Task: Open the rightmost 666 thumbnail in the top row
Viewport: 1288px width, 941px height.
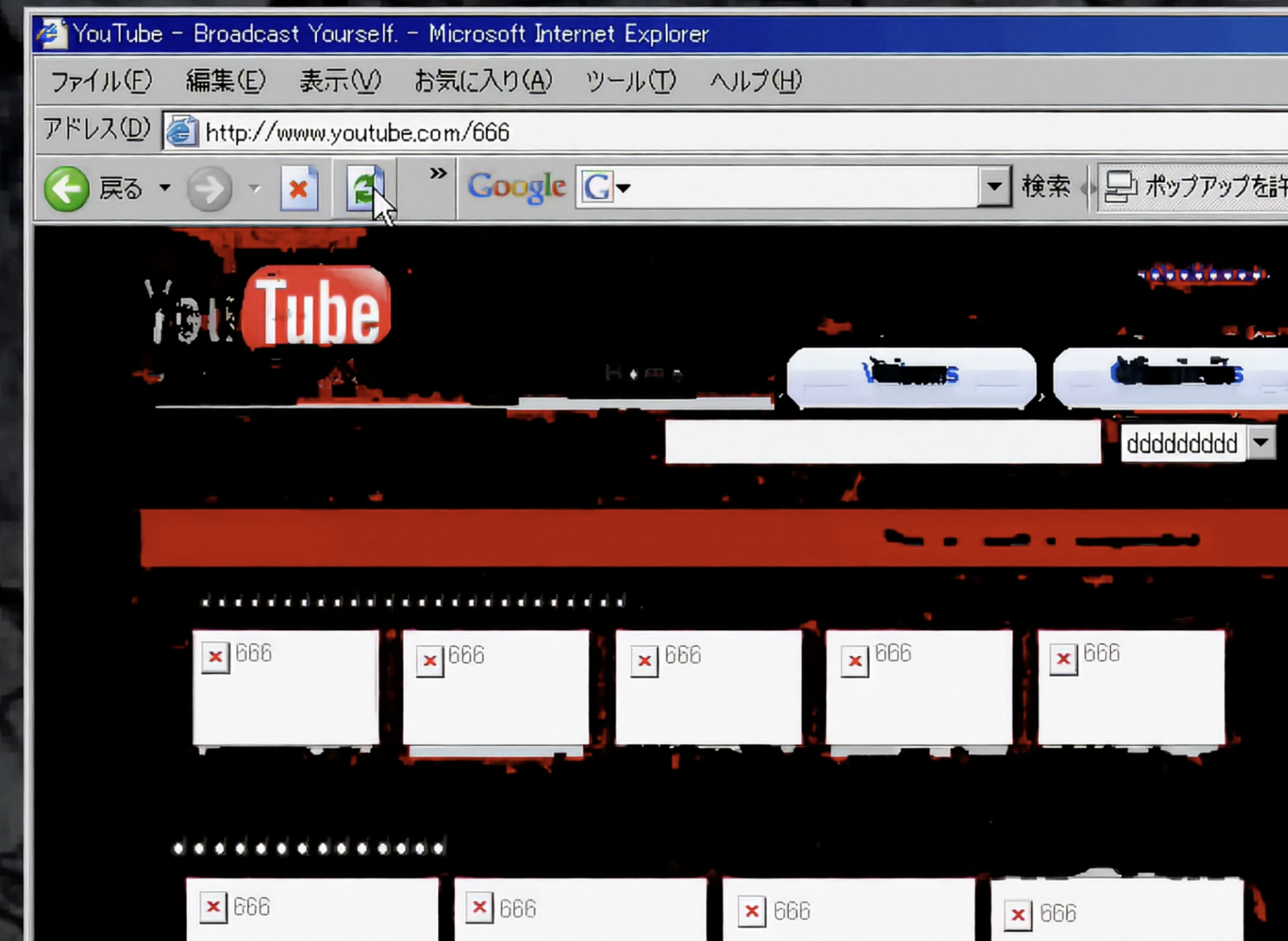Action: point(1131,687)
